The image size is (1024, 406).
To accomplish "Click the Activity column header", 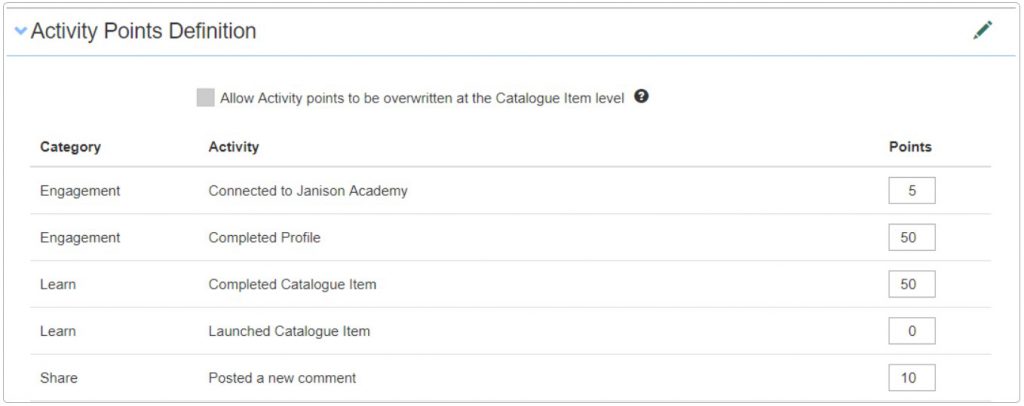I will point(233,147).
